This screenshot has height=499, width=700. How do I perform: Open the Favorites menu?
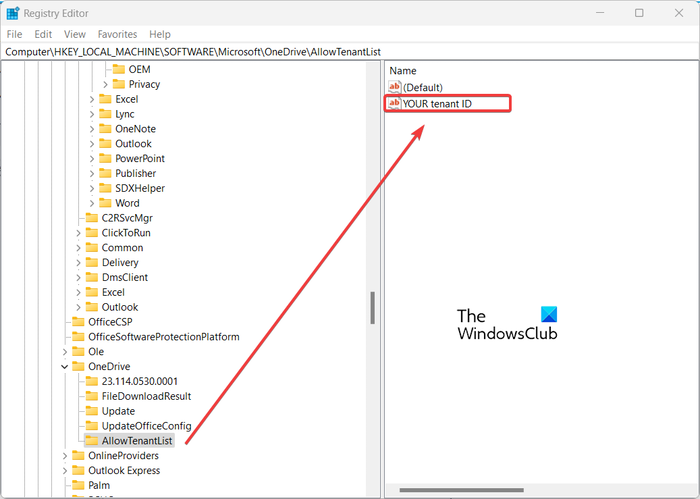(117, 34)
